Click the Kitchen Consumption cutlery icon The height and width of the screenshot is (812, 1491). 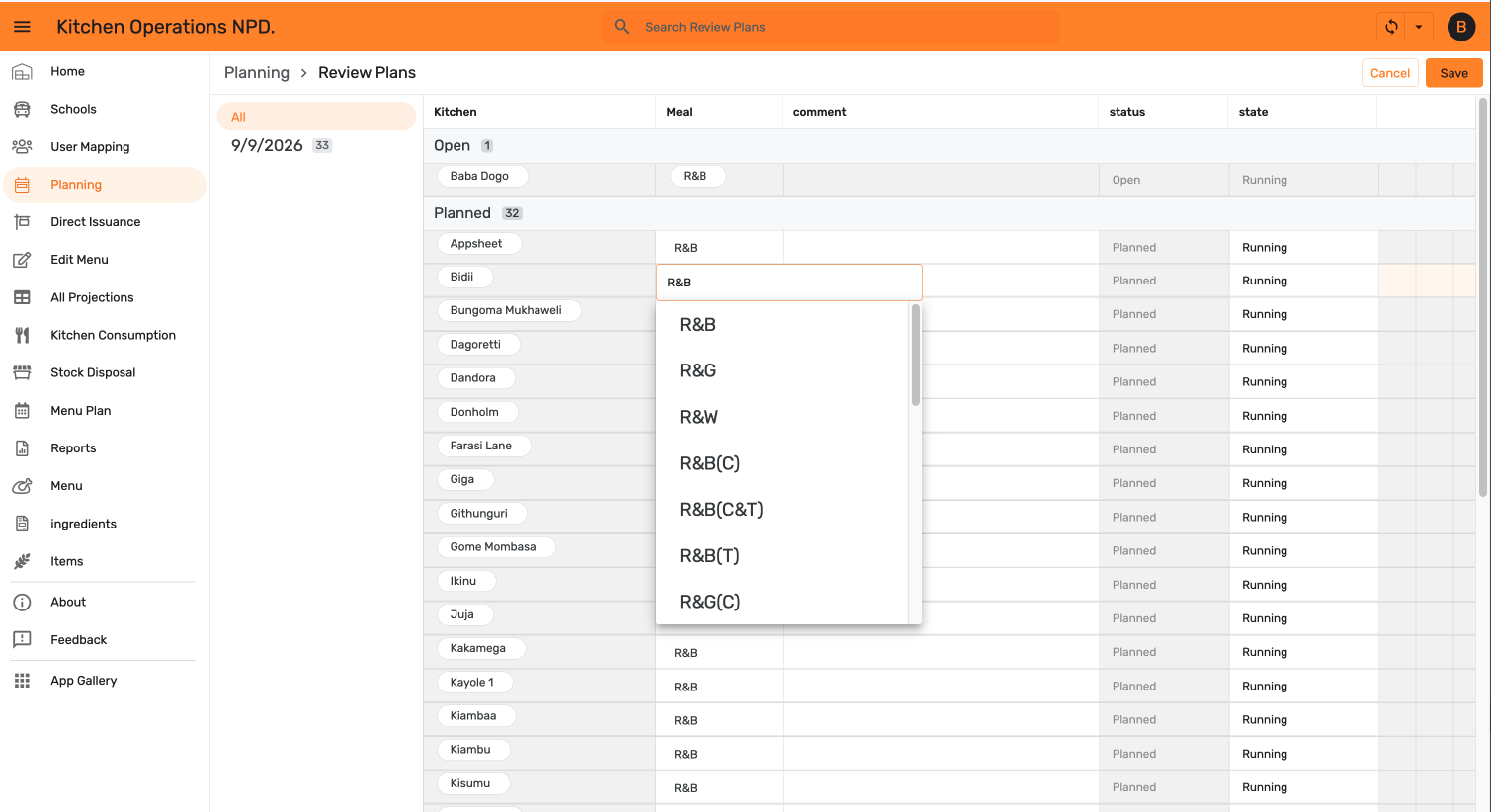22,335
